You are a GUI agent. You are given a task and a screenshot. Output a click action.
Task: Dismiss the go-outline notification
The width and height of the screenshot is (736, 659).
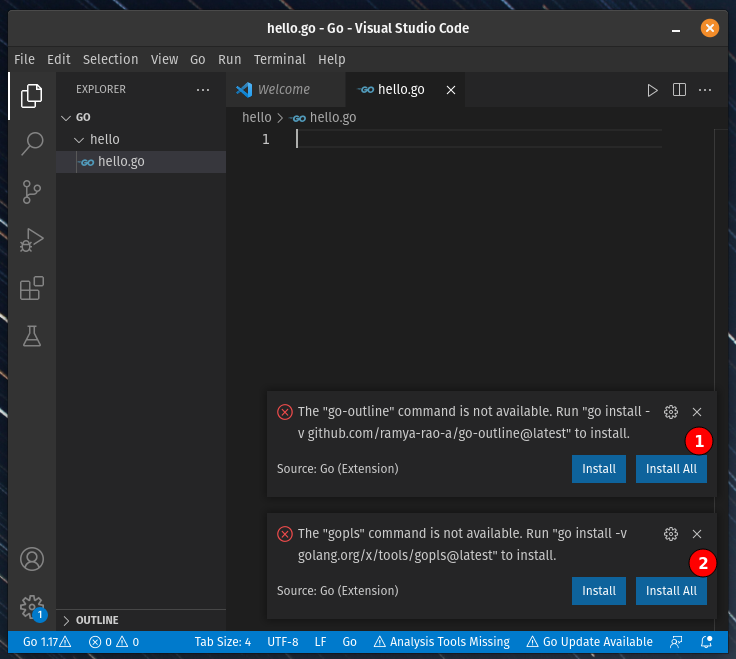click(697, 412)
